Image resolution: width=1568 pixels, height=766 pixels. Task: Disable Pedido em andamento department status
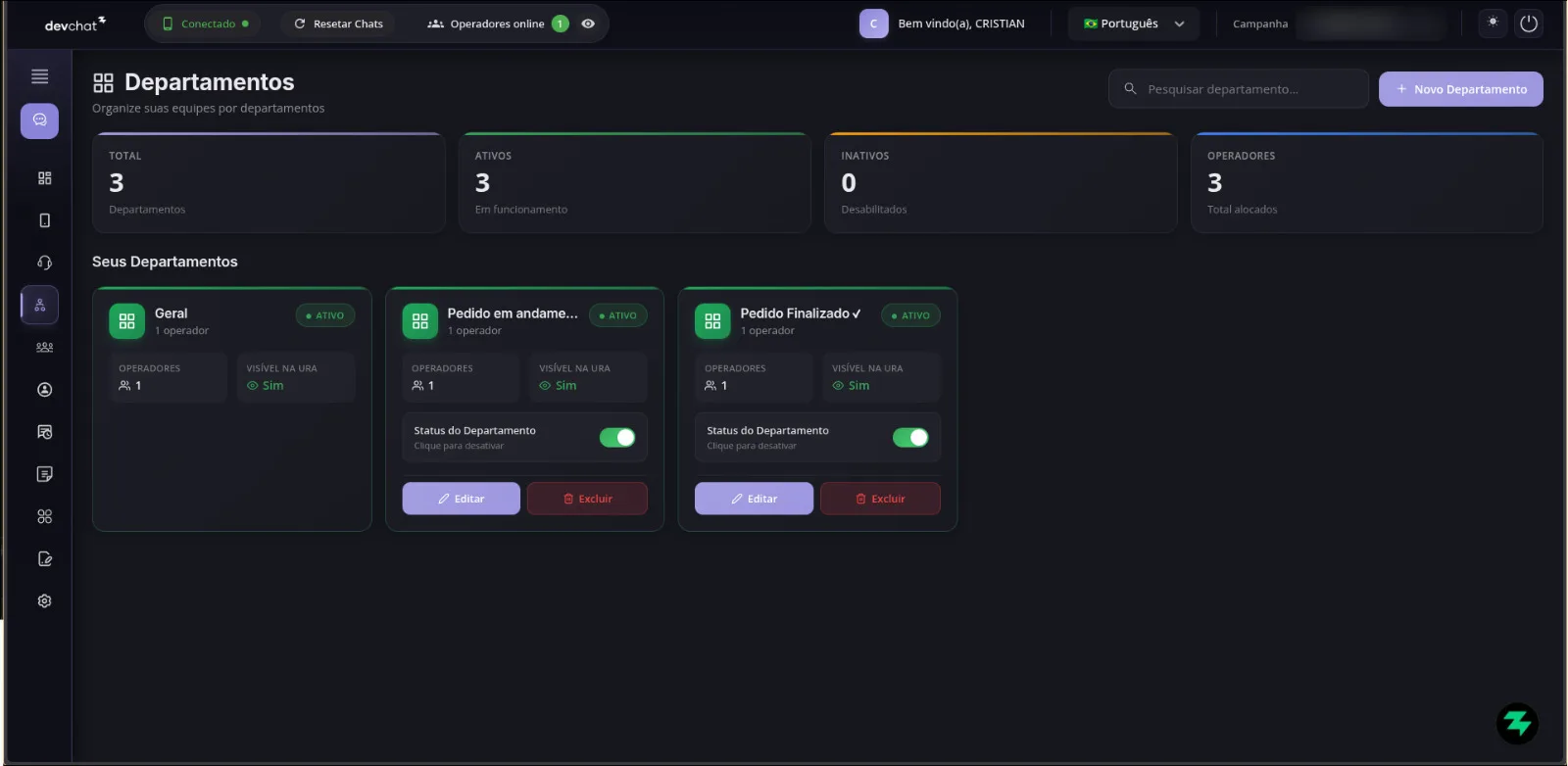[617, 438]
